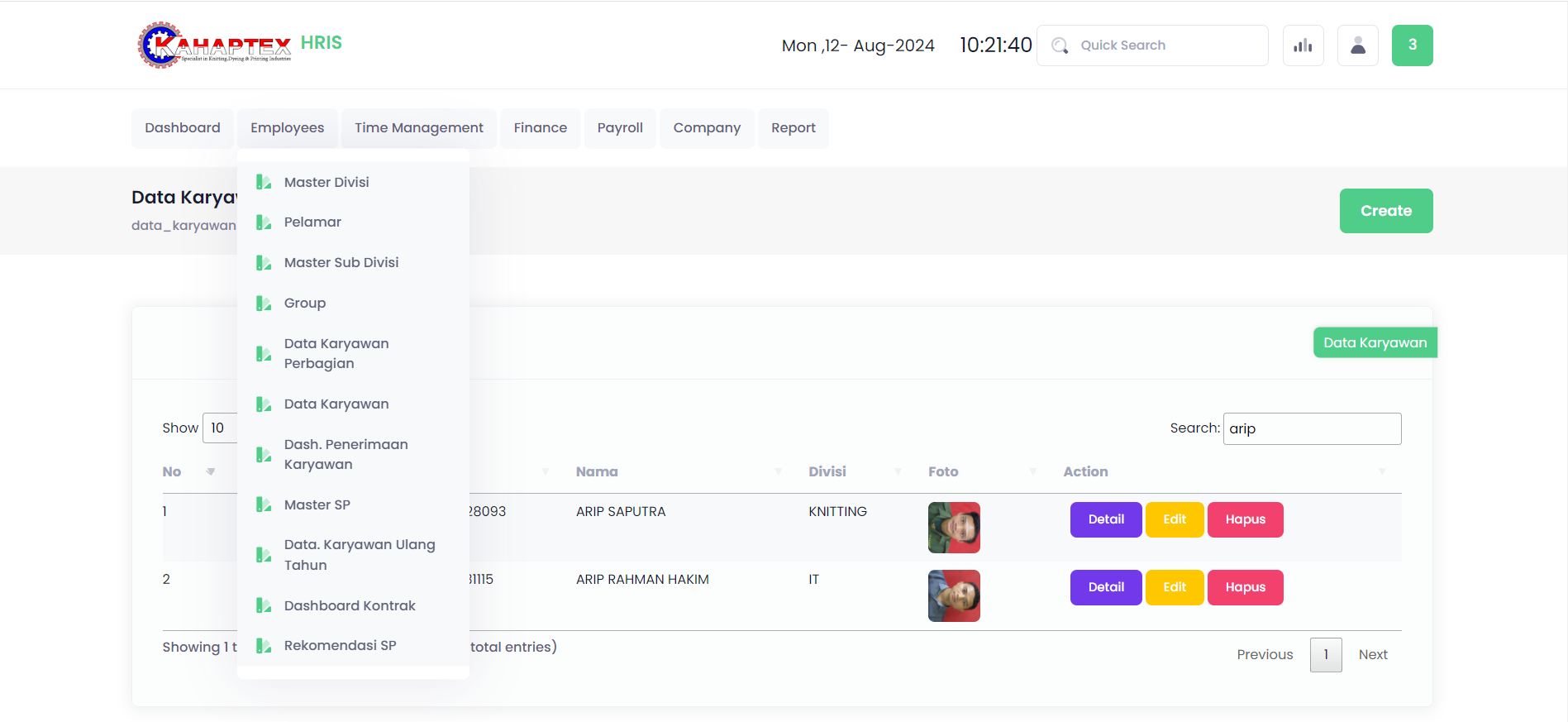Click the icon beside Master Divisi
1568x722 pixels.
click(264, 182)
